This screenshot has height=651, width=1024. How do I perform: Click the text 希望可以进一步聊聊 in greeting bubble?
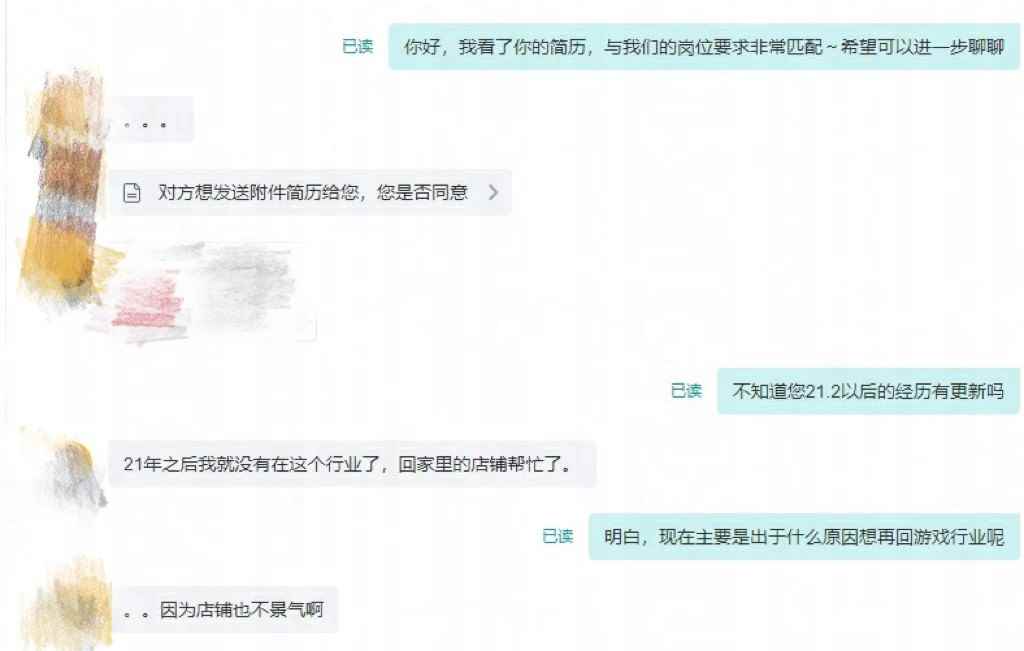922,47
